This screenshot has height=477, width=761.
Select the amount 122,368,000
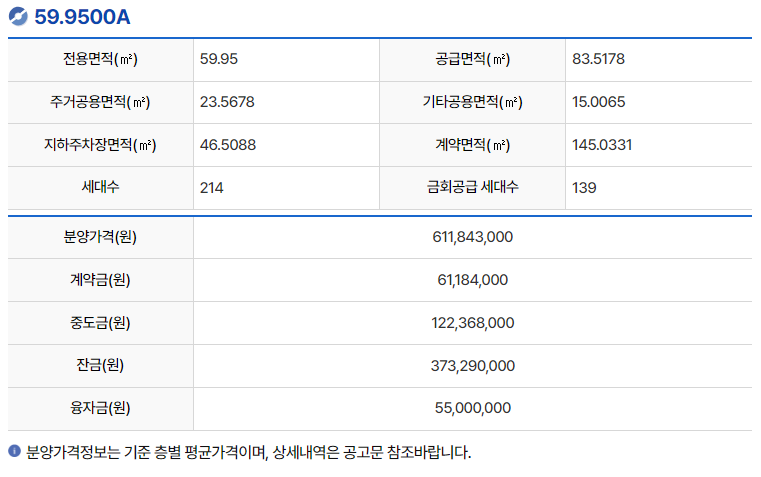(x=473, y=323)
